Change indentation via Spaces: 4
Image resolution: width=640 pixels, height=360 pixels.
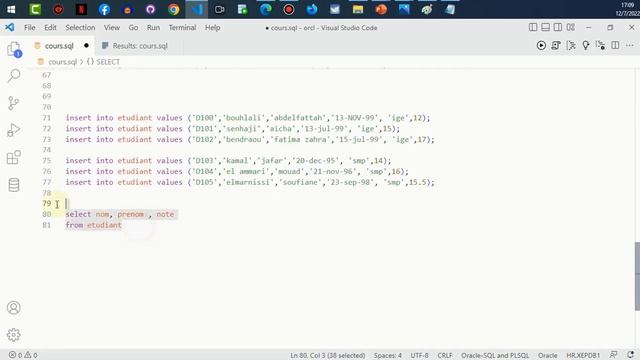(x=387, y=356)
